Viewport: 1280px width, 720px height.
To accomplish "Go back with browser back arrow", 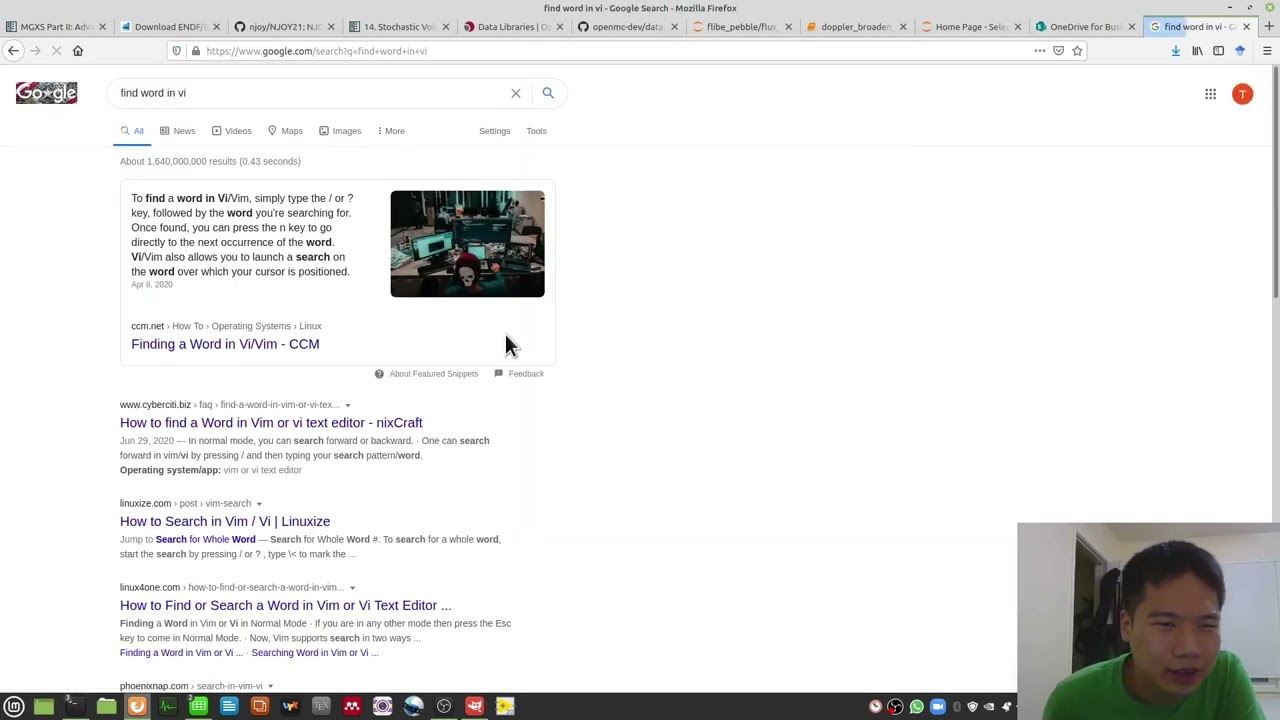I will 14,51.
